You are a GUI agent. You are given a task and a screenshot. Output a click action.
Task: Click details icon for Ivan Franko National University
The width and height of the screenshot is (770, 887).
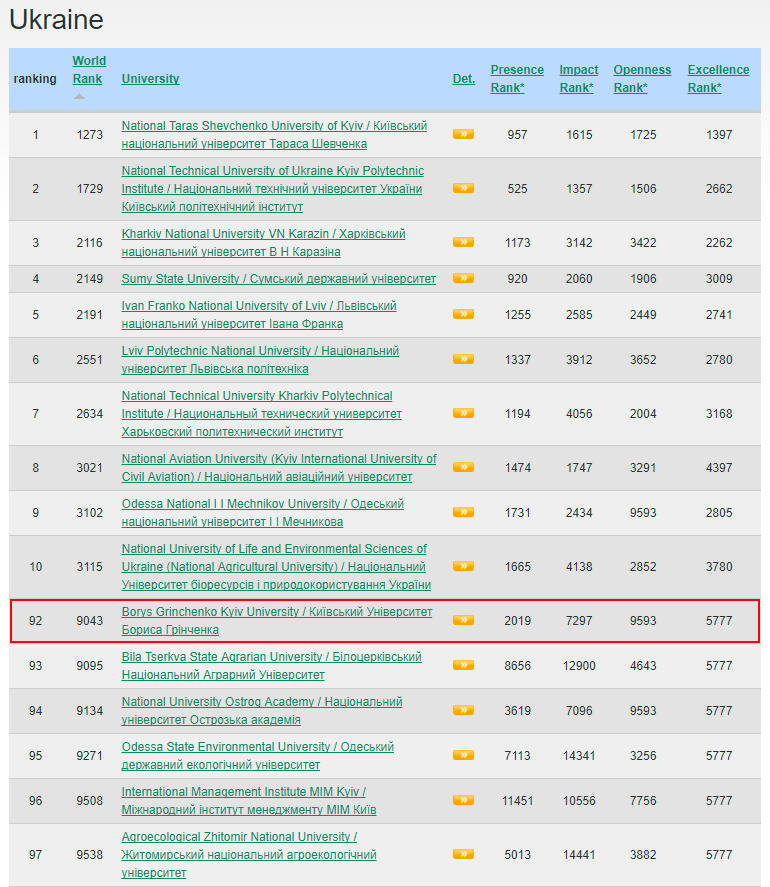pos(463,314)
